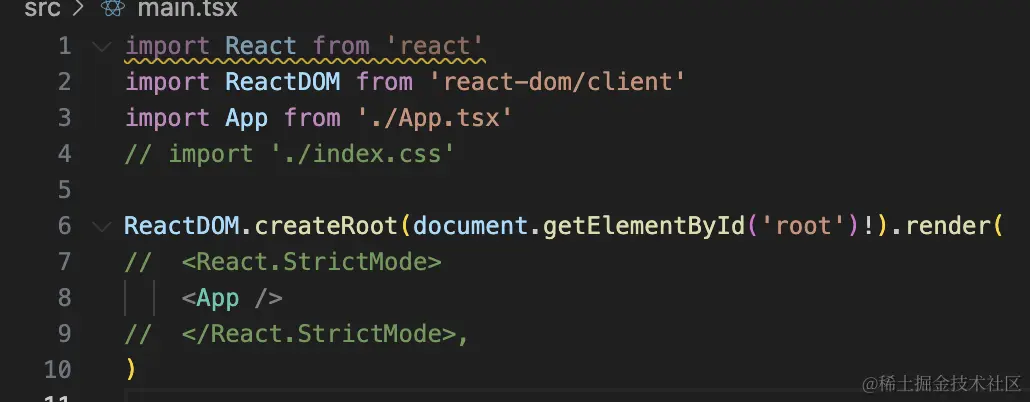Viewport: 1030px width, 402px height.
Task: Click closing parenthesis on line 10
Action: click(x=130, y=370)
